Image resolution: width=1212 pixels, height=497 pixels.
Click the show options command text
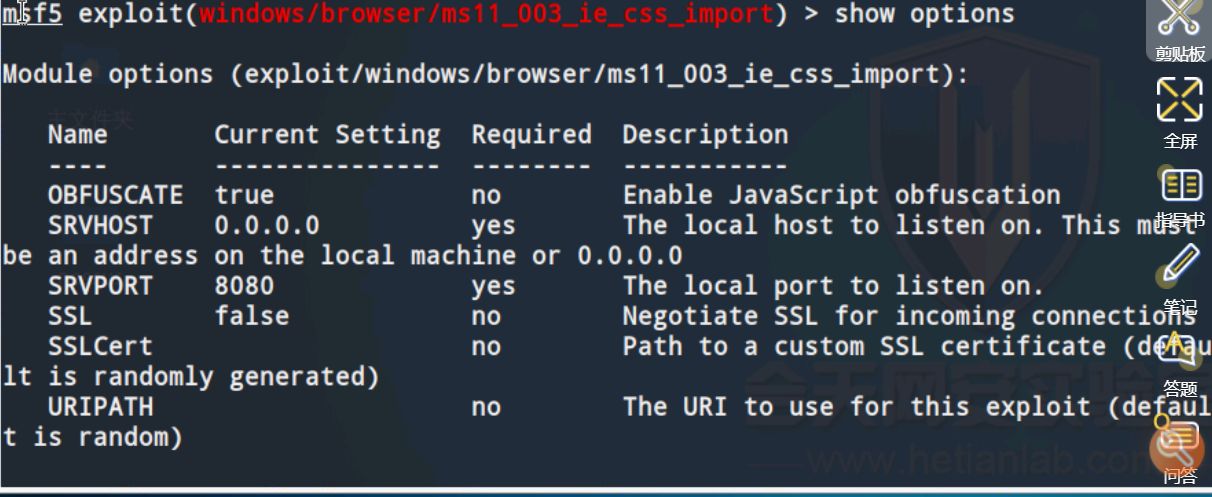coord(924,14)
